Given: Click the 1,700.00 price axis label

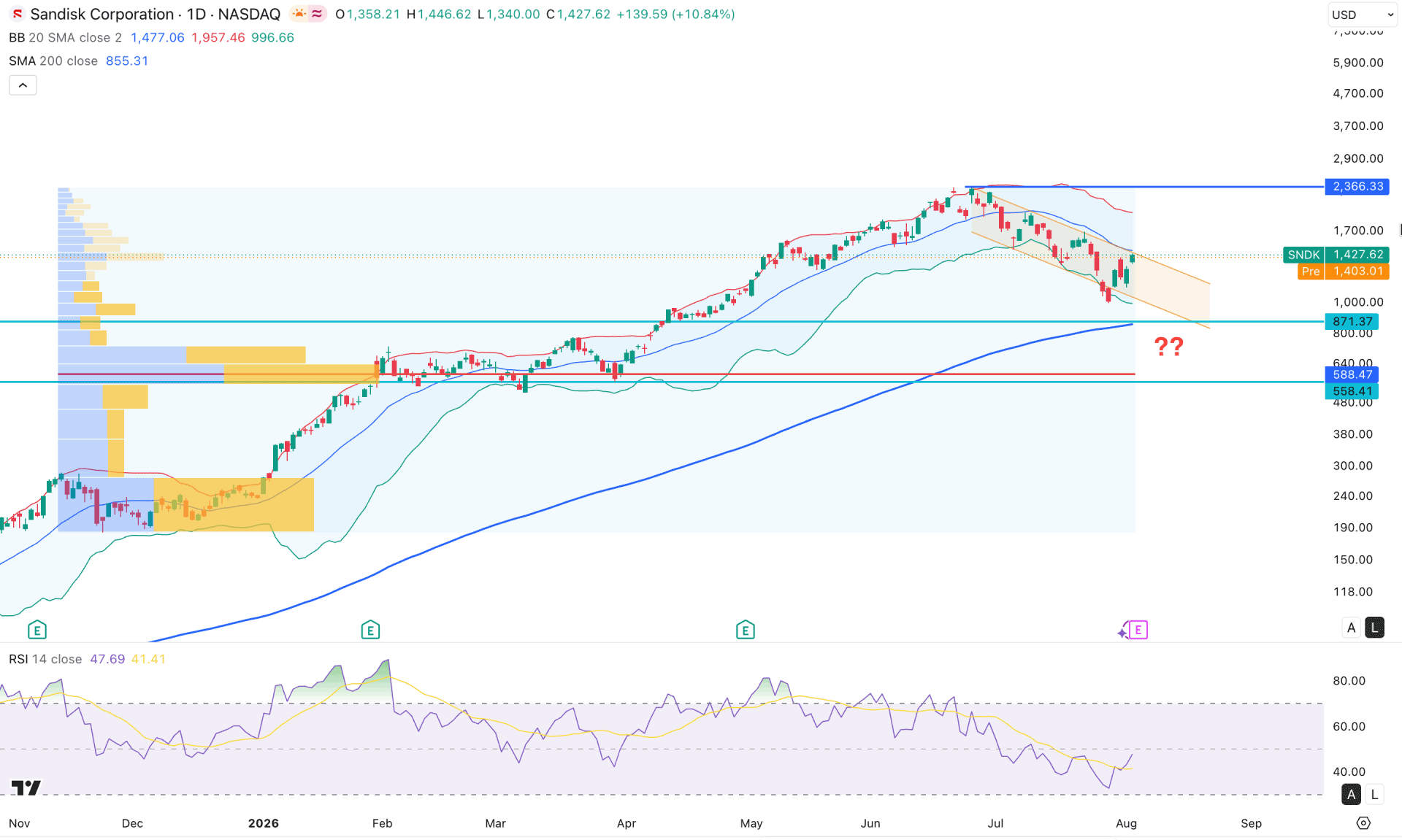Looking at the screenshot, I should coord(1358,231).
